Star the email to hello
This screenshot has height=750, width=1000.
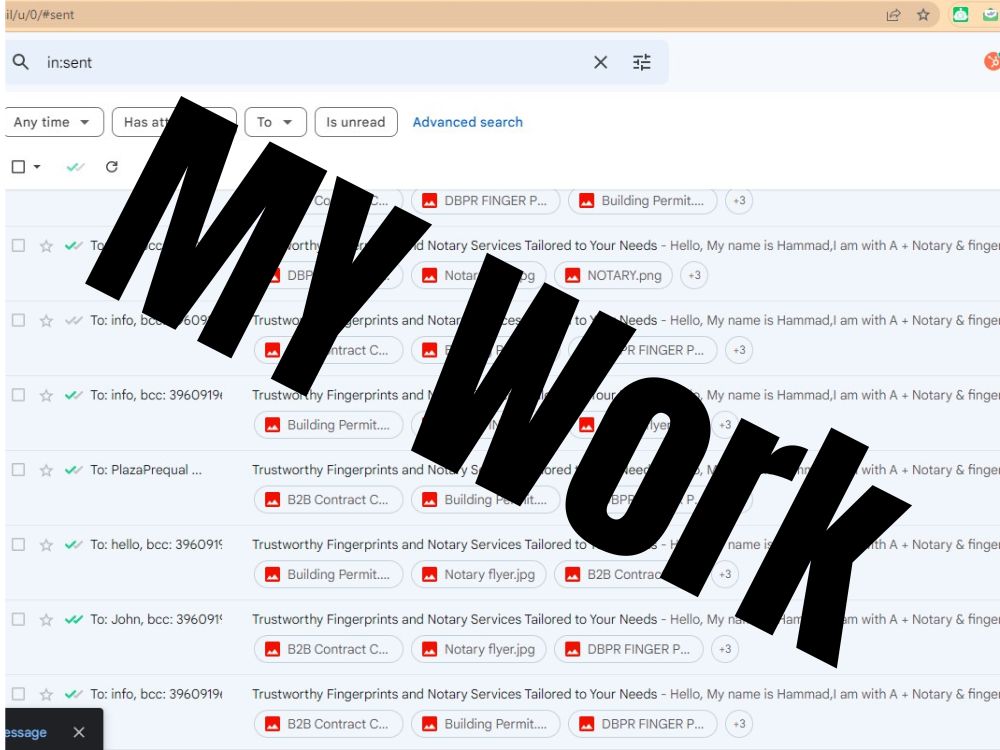pos(46,545)
